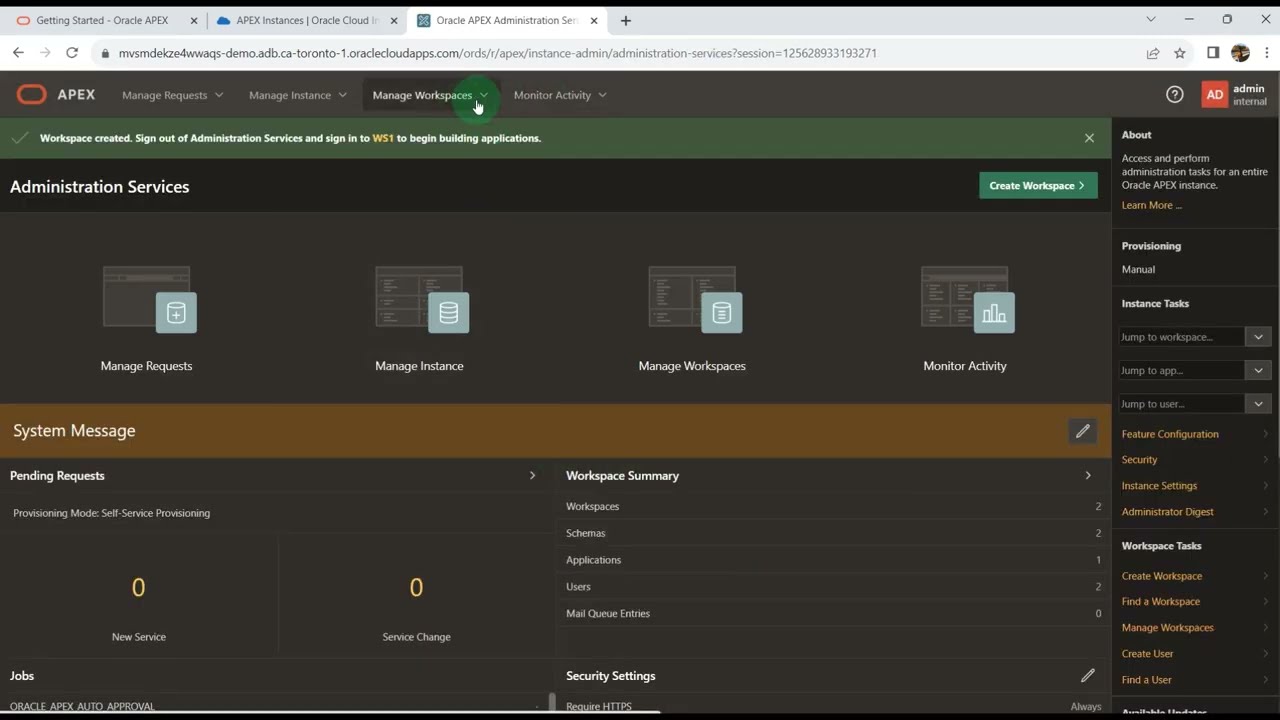This screenshot has width=1280, height=720.
Task: Reload the browser page
Action: click(72, 53)
